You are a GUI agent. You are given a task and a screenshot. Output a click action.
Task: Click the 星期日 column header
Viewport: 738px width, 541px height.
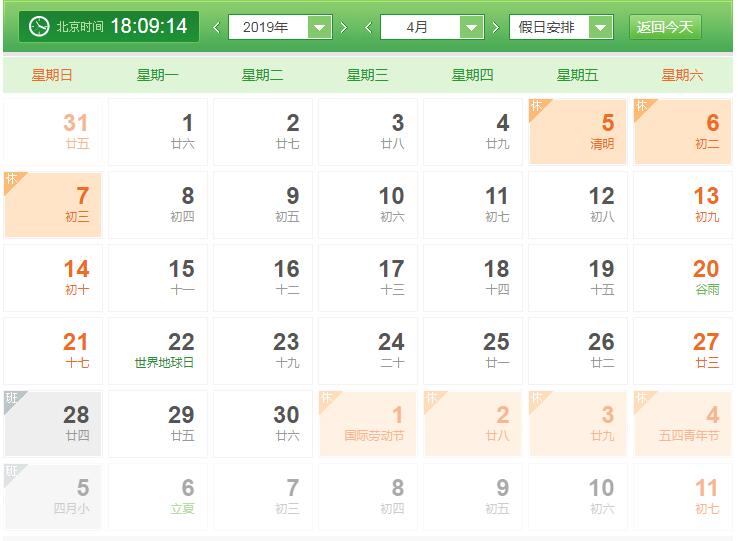click(52, 75)
